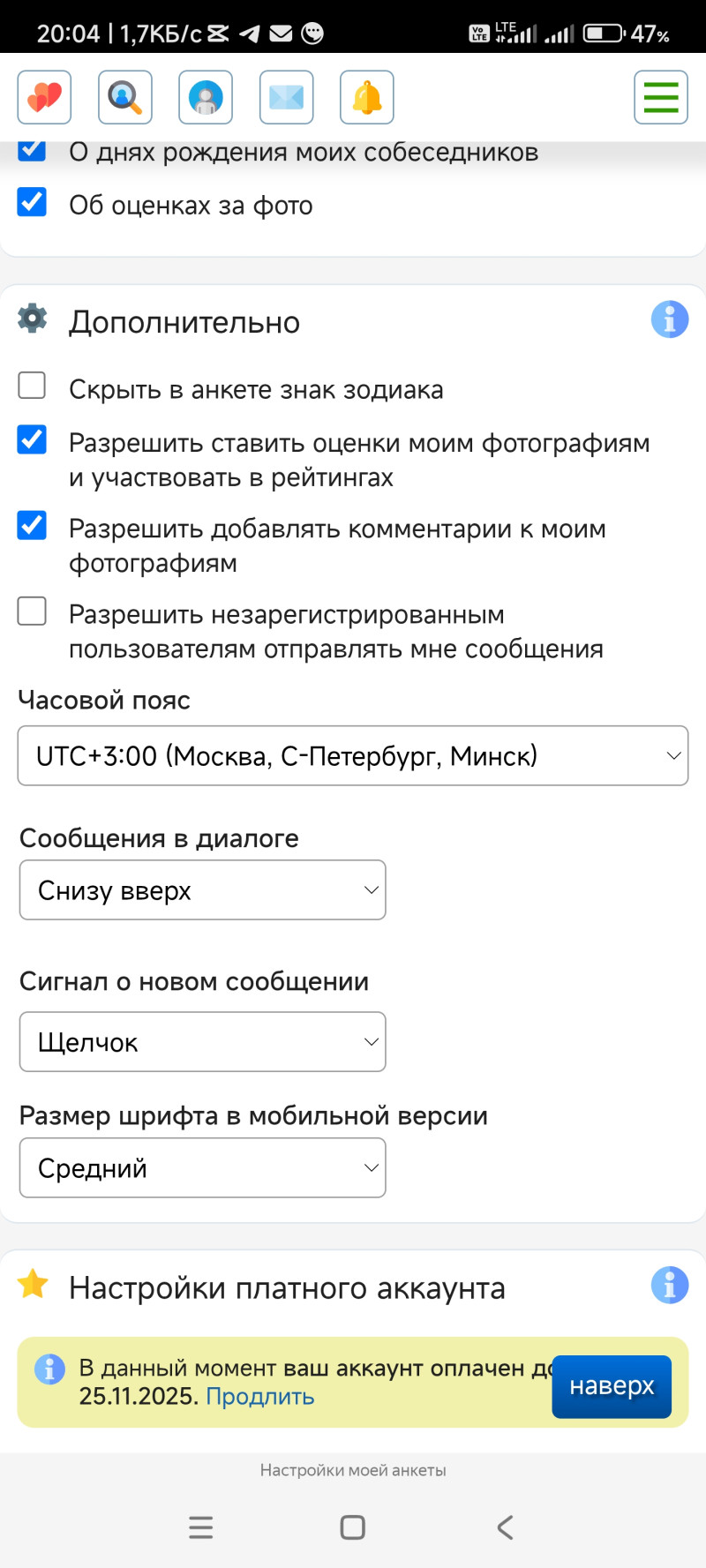The image size is (706, 1568).
Task: Tap Android back navigation arrow
Action: (x=505, y=1527)
